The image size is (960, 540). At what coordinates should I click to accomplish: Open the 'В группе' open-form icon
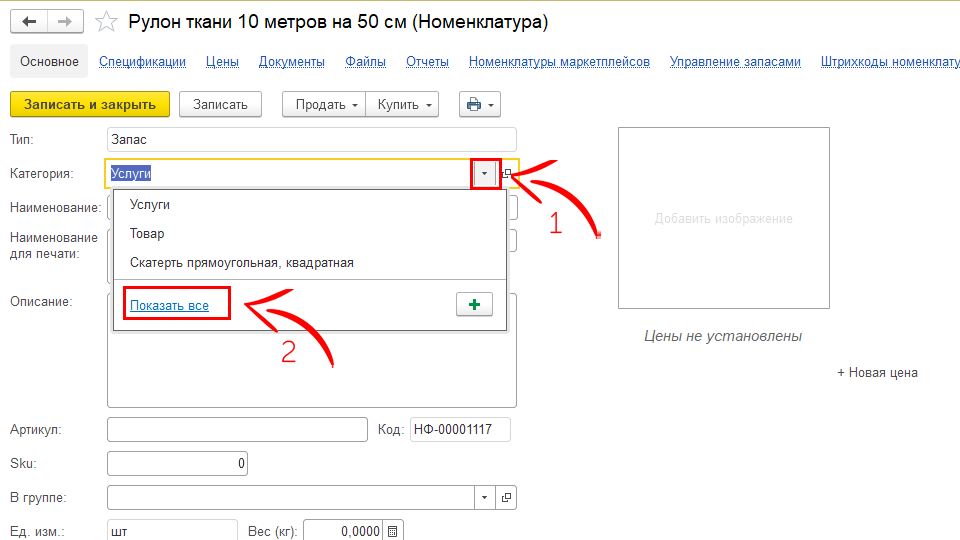tap(506, 497)
